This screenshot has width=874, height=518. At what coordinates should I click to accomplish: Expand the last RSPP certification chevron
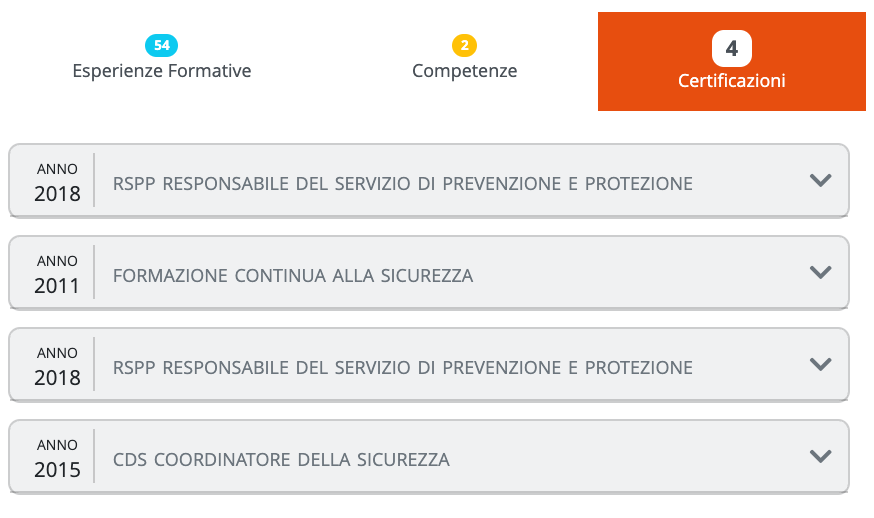[820, 364]
